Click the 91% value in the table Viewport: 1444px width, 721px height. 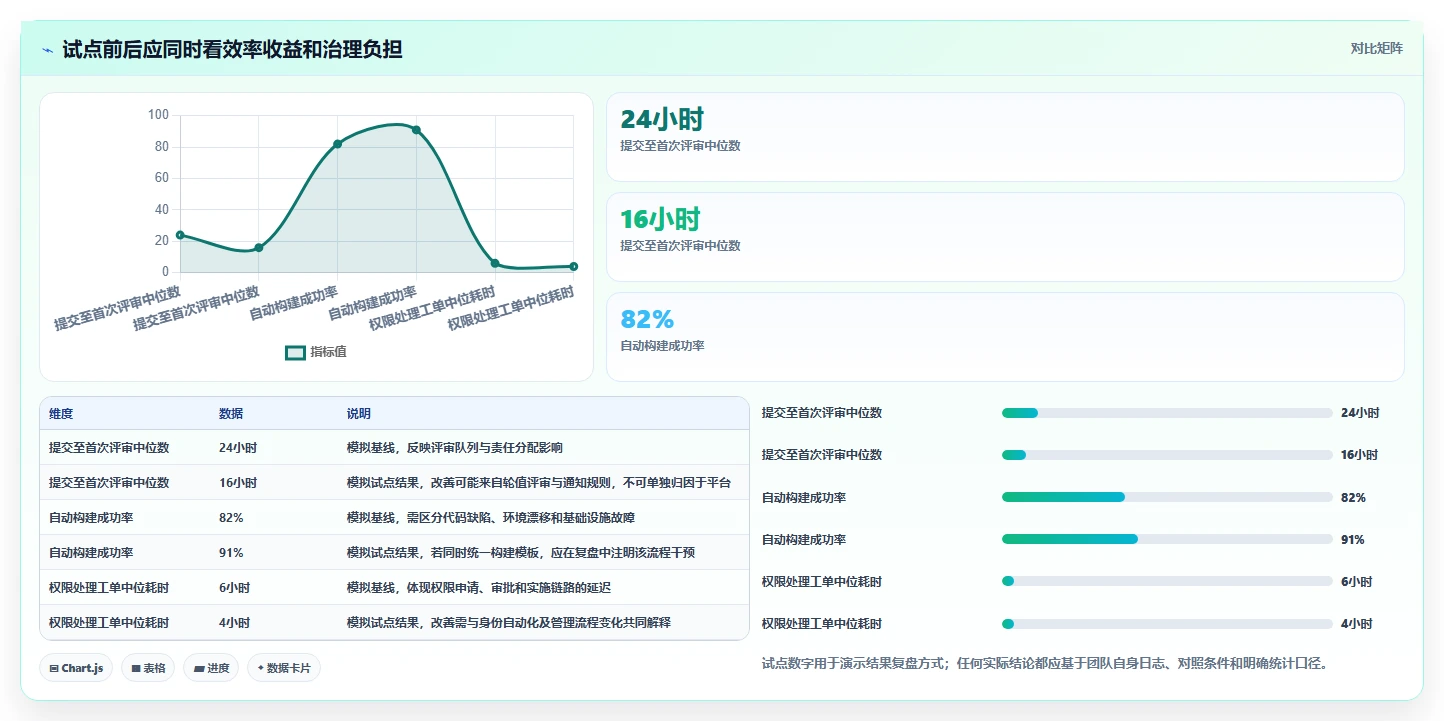tap(231, 553)
